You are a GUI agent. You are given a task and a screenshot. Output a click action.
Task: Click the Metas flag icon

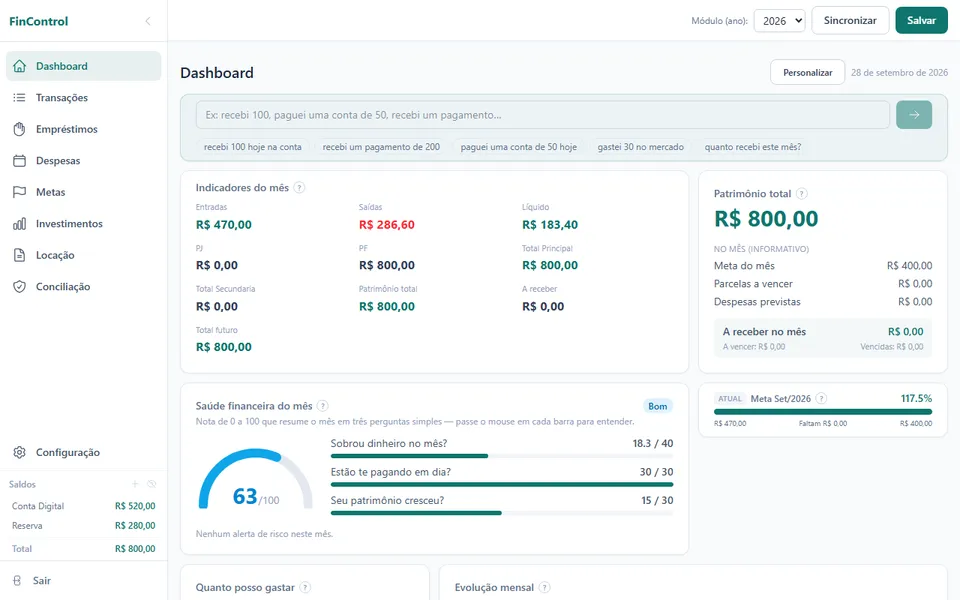[x=20, y=192]
